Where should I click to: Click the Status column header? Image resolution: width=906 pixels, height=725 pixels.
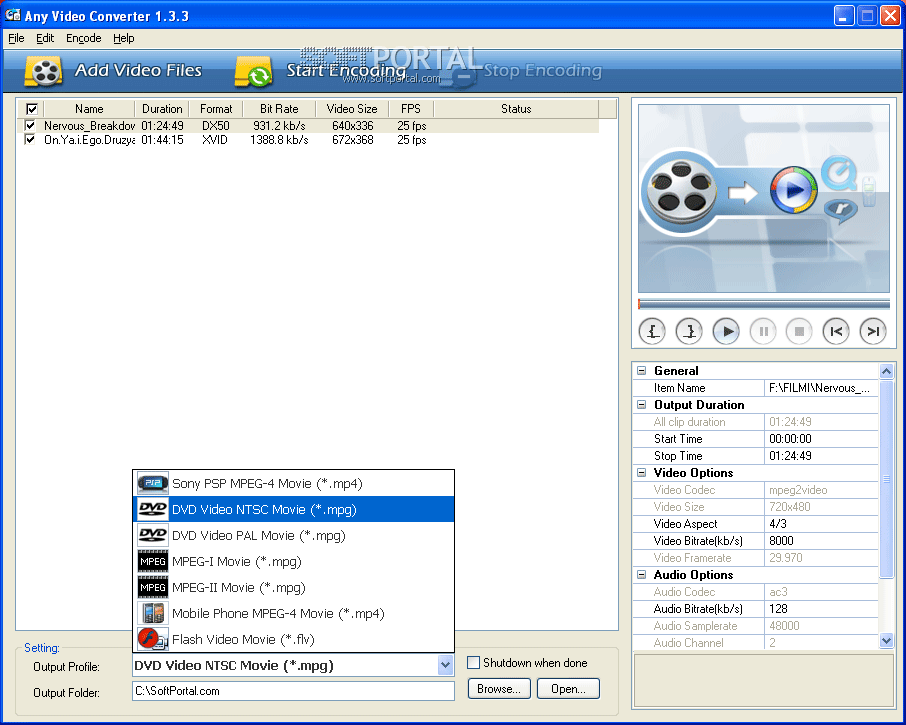point(516,109)
